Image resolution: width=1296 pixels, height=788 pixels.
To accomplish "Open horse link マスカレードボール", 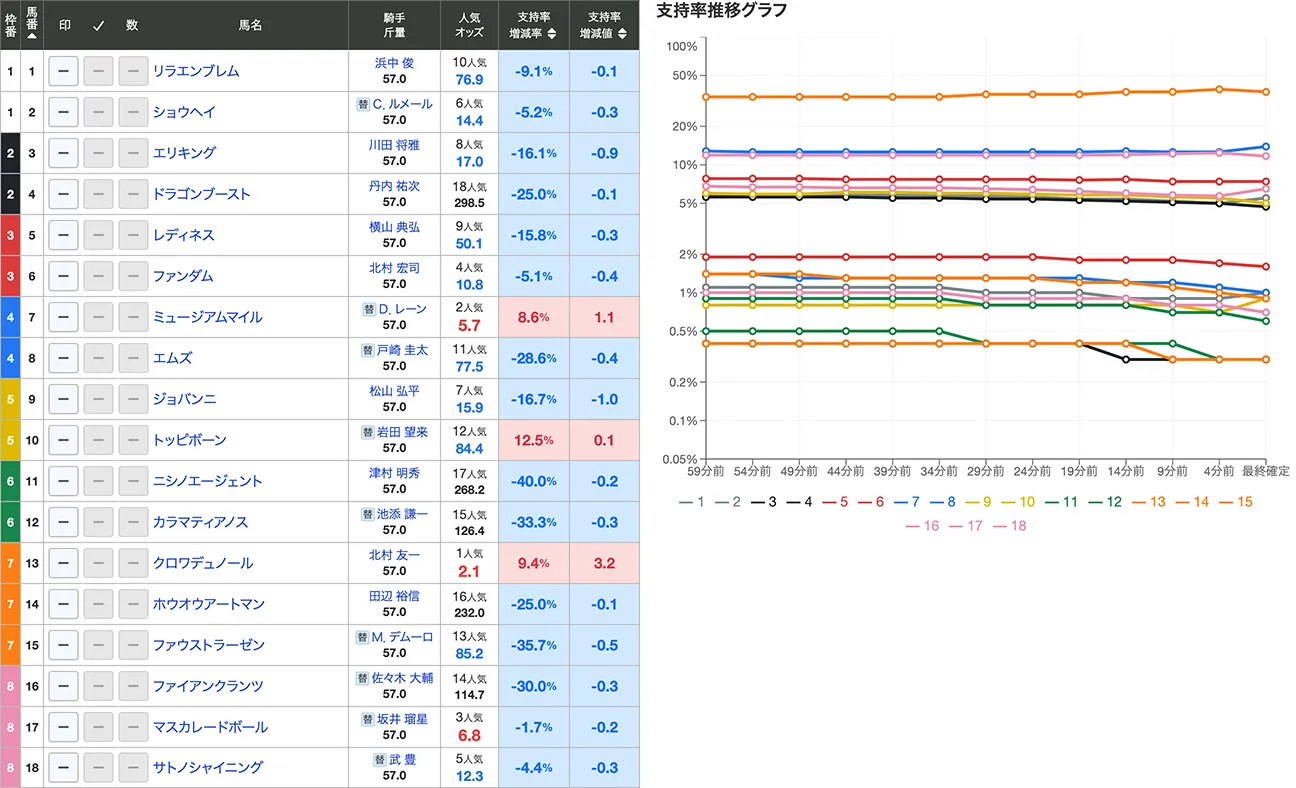I will pos(210,727).
